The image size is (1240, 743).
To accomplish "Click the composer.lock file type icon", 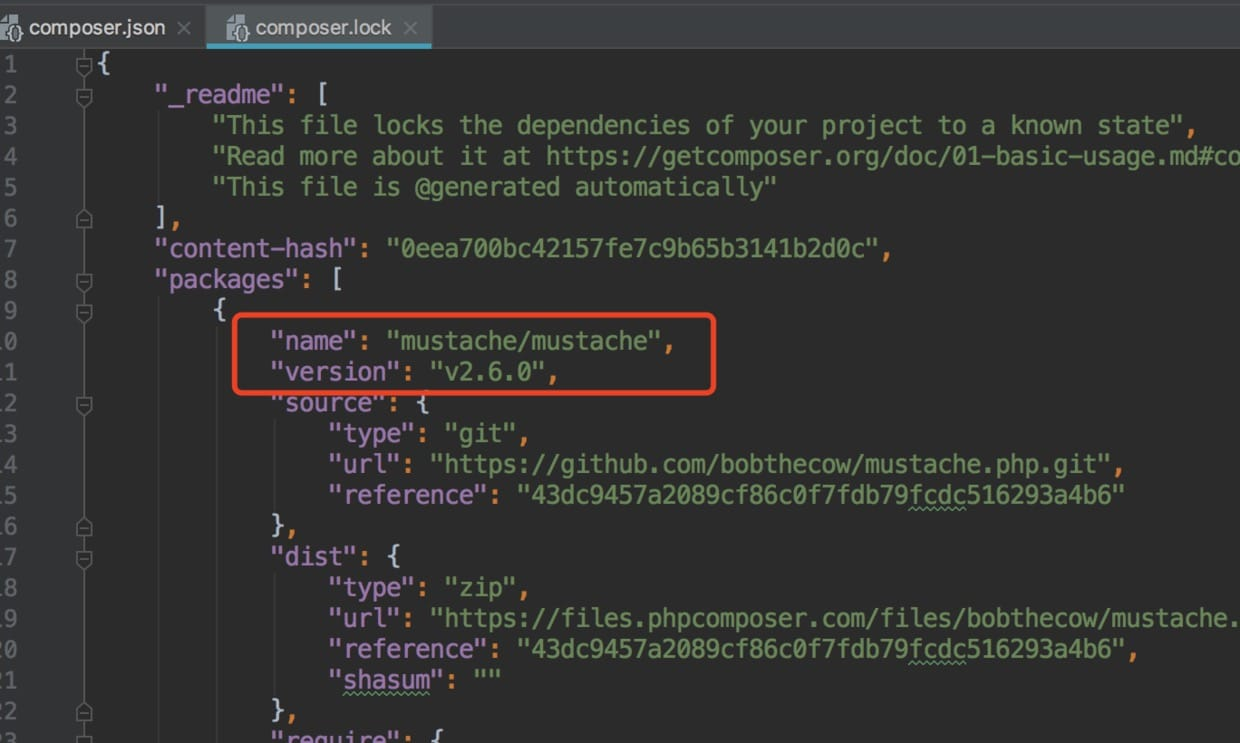I will click(238, 29).
